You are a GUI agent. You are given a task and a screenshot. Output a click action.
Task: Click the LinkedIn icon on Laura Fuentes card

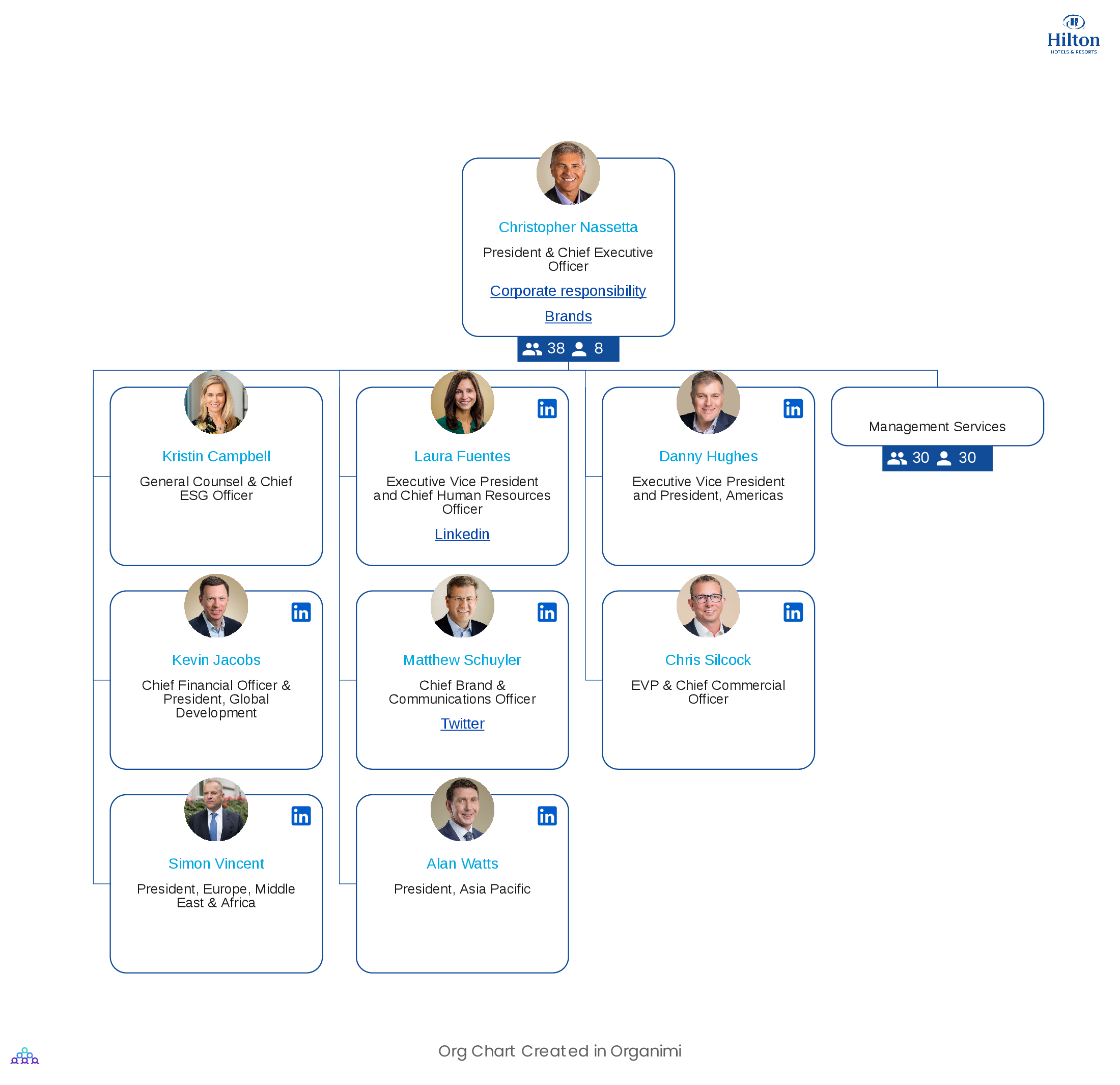point(548,407)
